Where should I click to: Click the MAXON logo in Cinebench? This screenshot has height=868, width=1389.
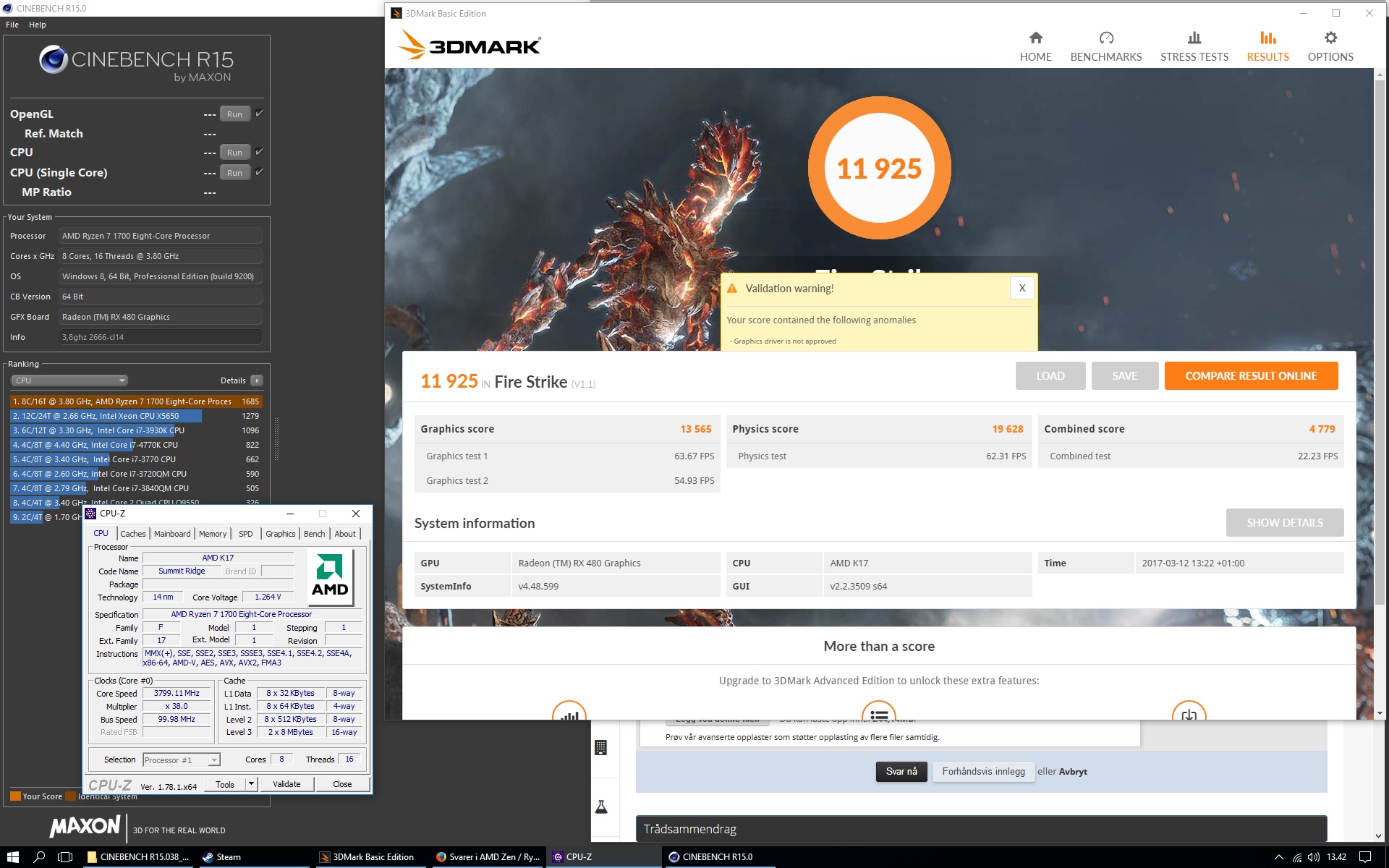point(85,826)
